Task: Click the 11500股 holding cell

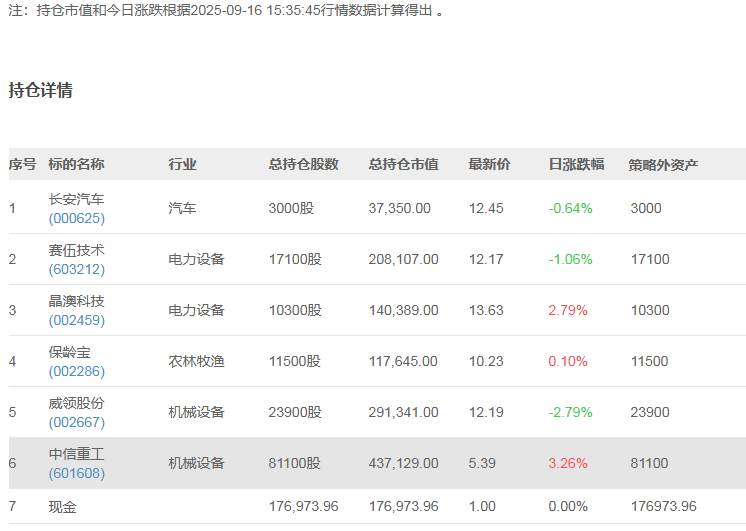Action: 295,361
